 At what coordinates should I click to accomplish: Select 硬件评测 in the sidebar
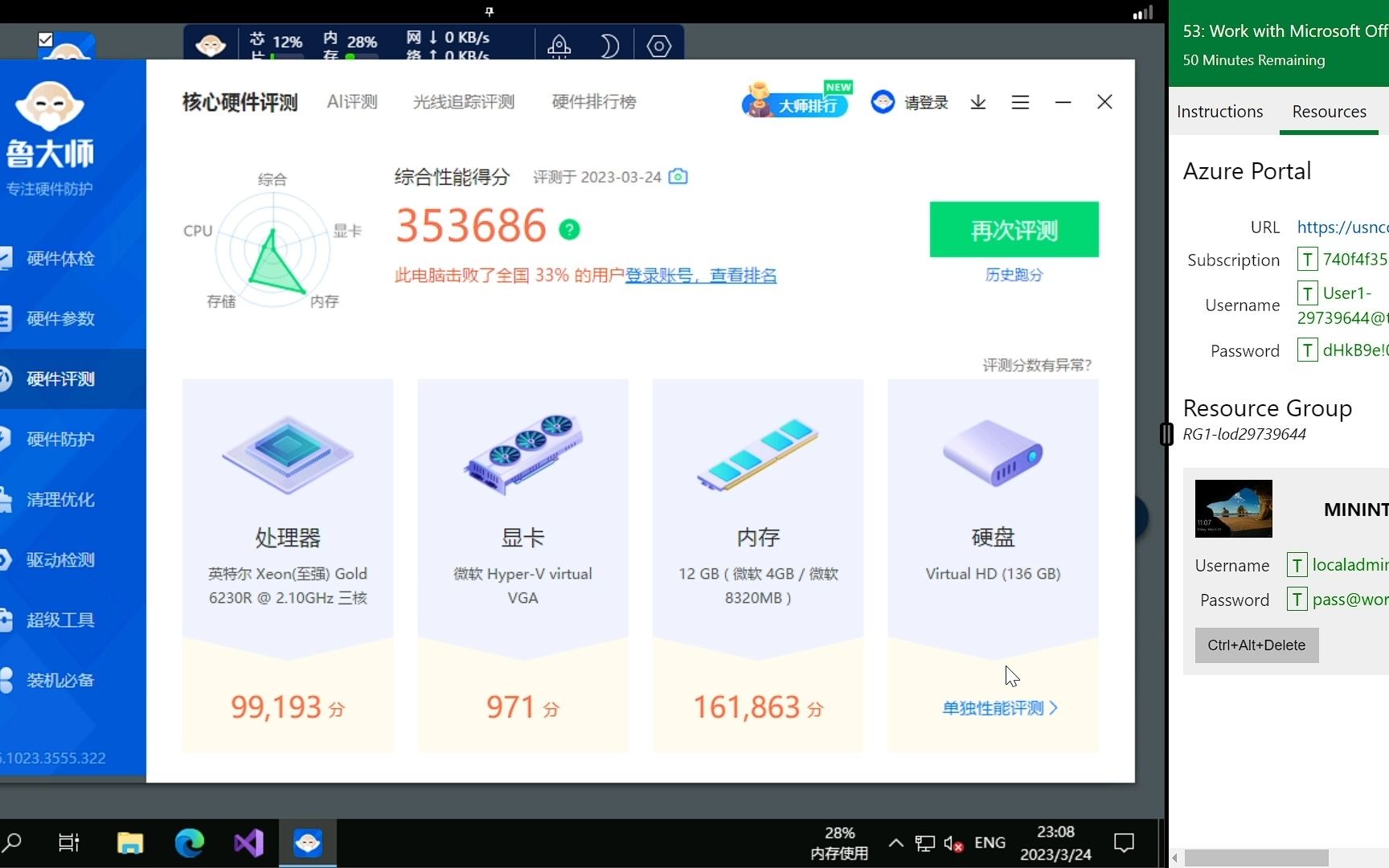(x=61, y=379)
